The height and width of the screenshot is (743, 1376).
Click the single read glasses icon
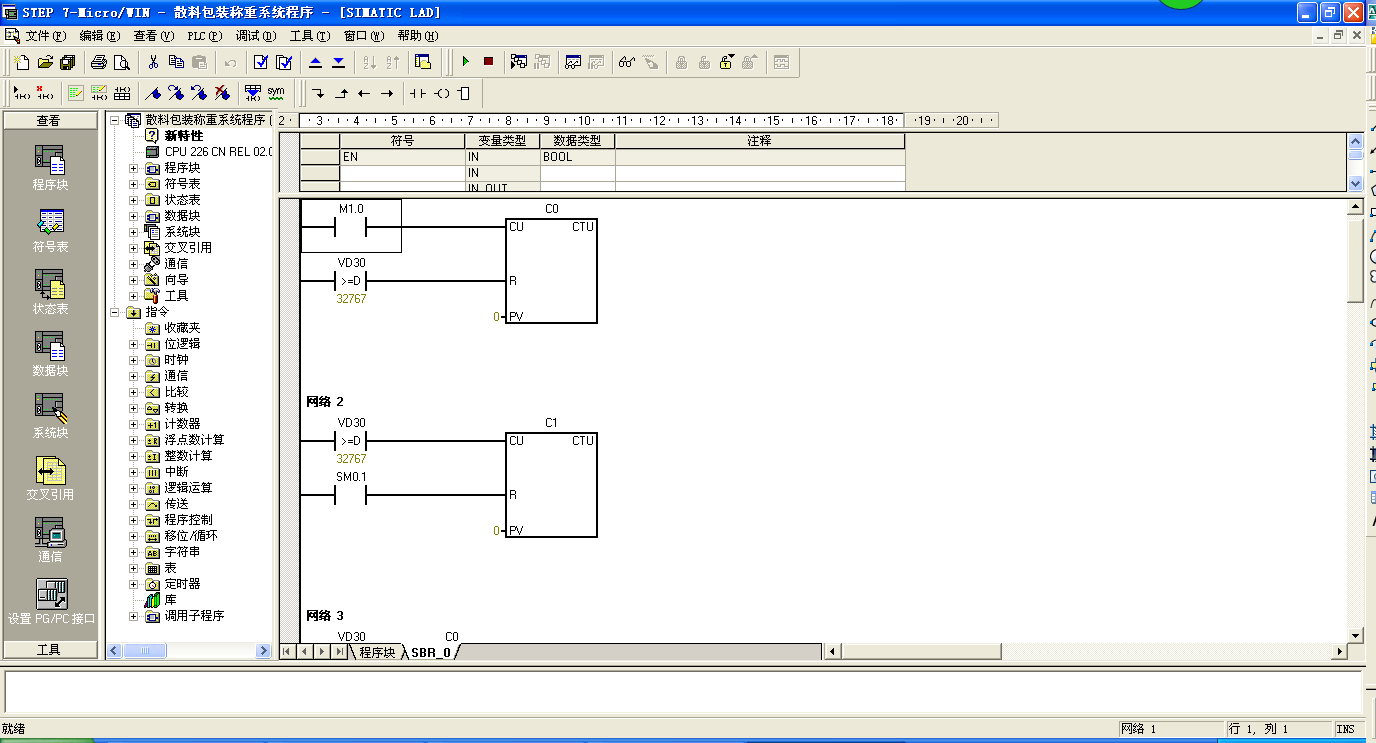[627, 62]
